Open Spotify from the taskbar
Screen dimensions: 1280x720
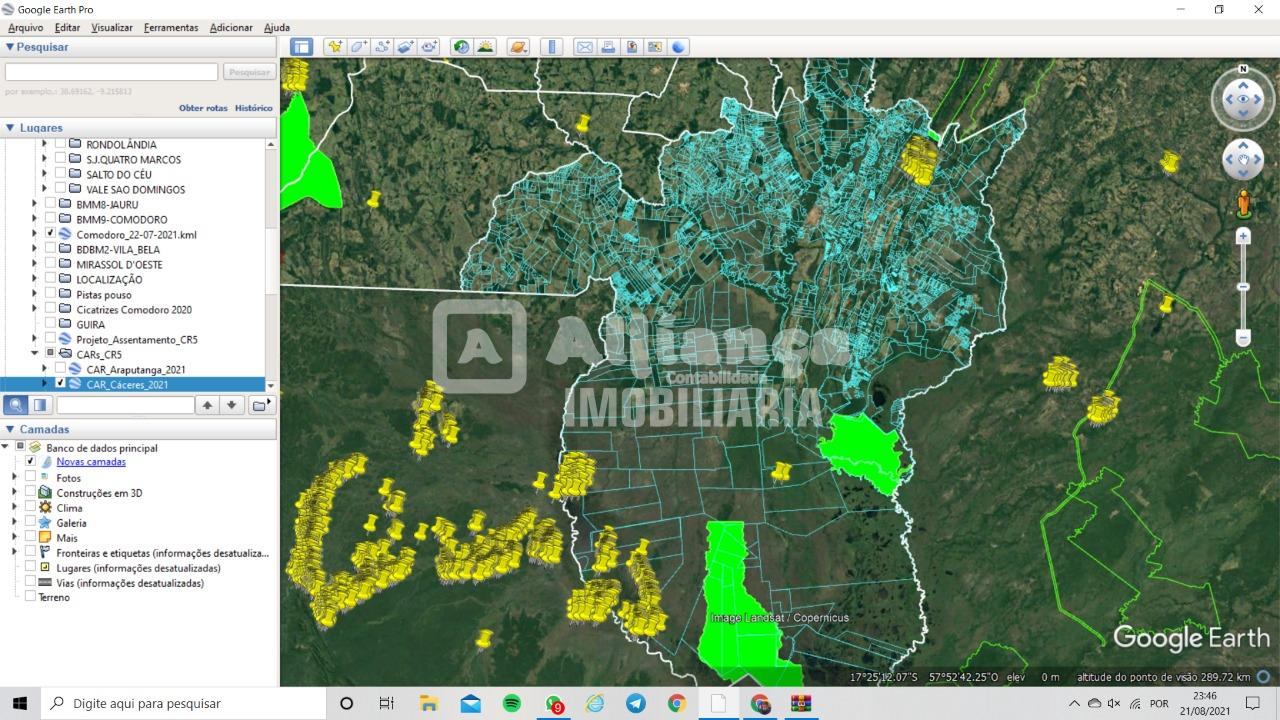pos(511,703)
